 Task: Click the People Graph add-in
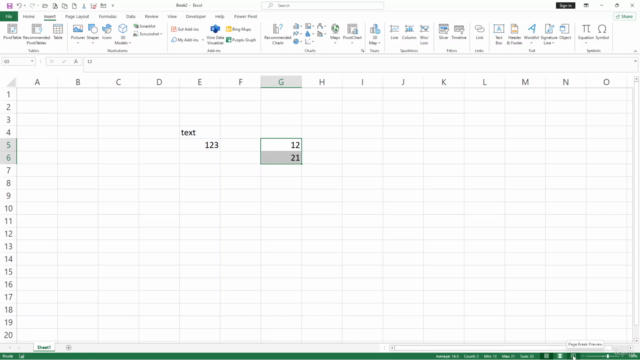tap(241, 40)
